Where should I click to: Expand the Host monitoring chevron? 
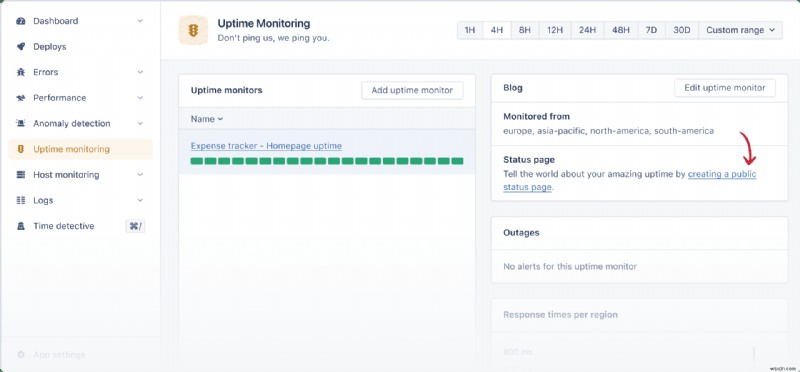pos(140,175)
